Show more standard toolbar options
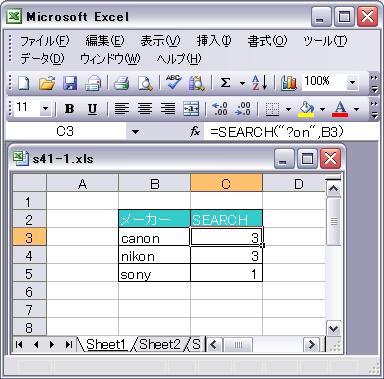This screenshot has width=384, height=379. point(374,83)
